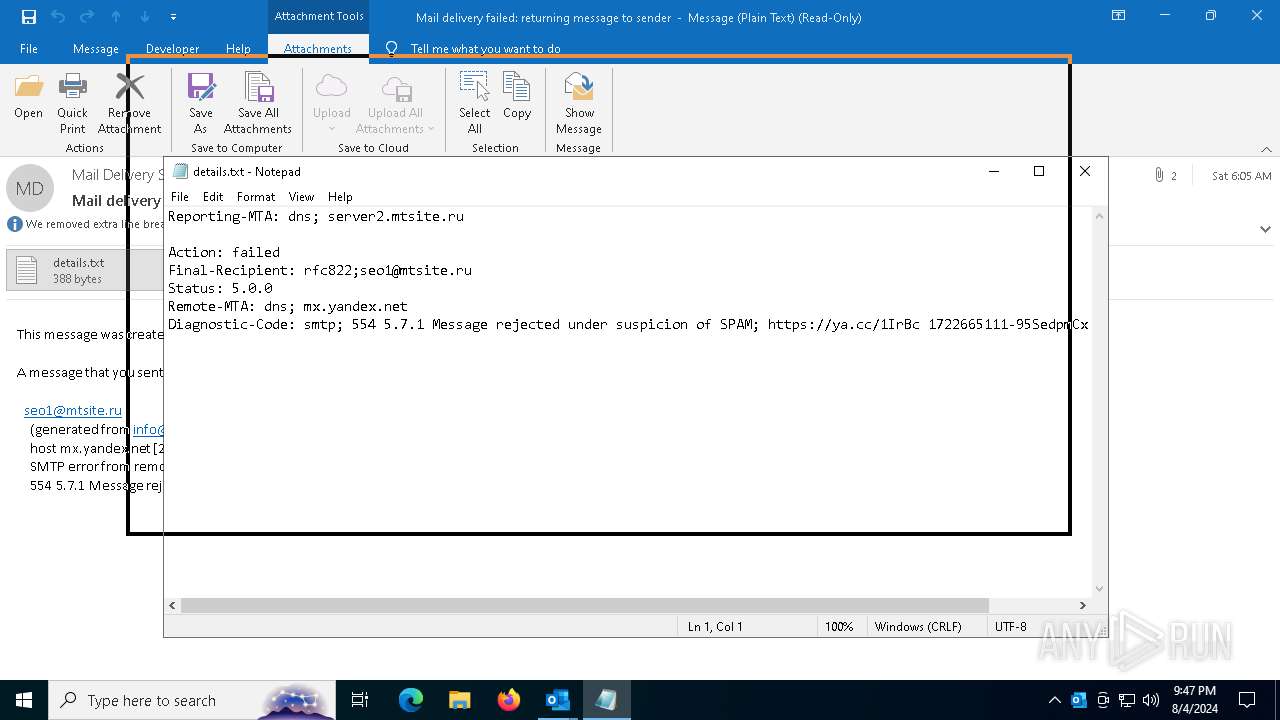The image size is (1280, 720).
Task: Open the volume control in system tray
Action: (x=1151, y=700)
